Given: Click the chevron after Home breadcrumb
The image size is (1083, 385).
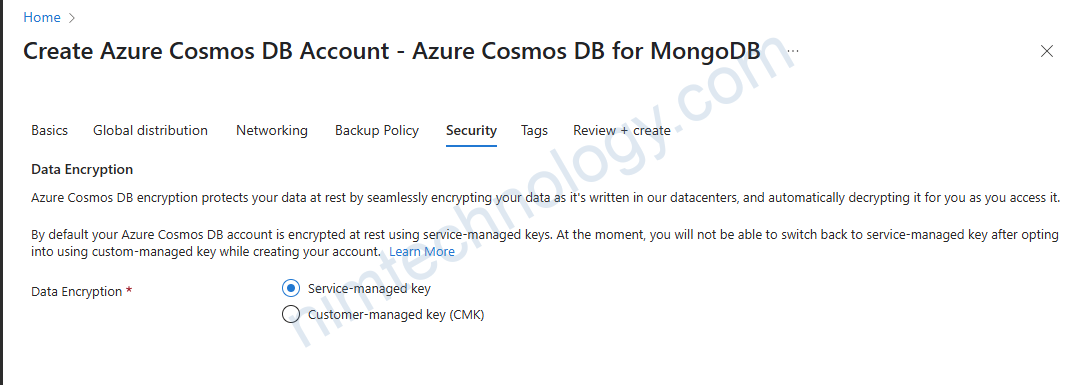Looking at the screenshot, I should pos(73,18).
